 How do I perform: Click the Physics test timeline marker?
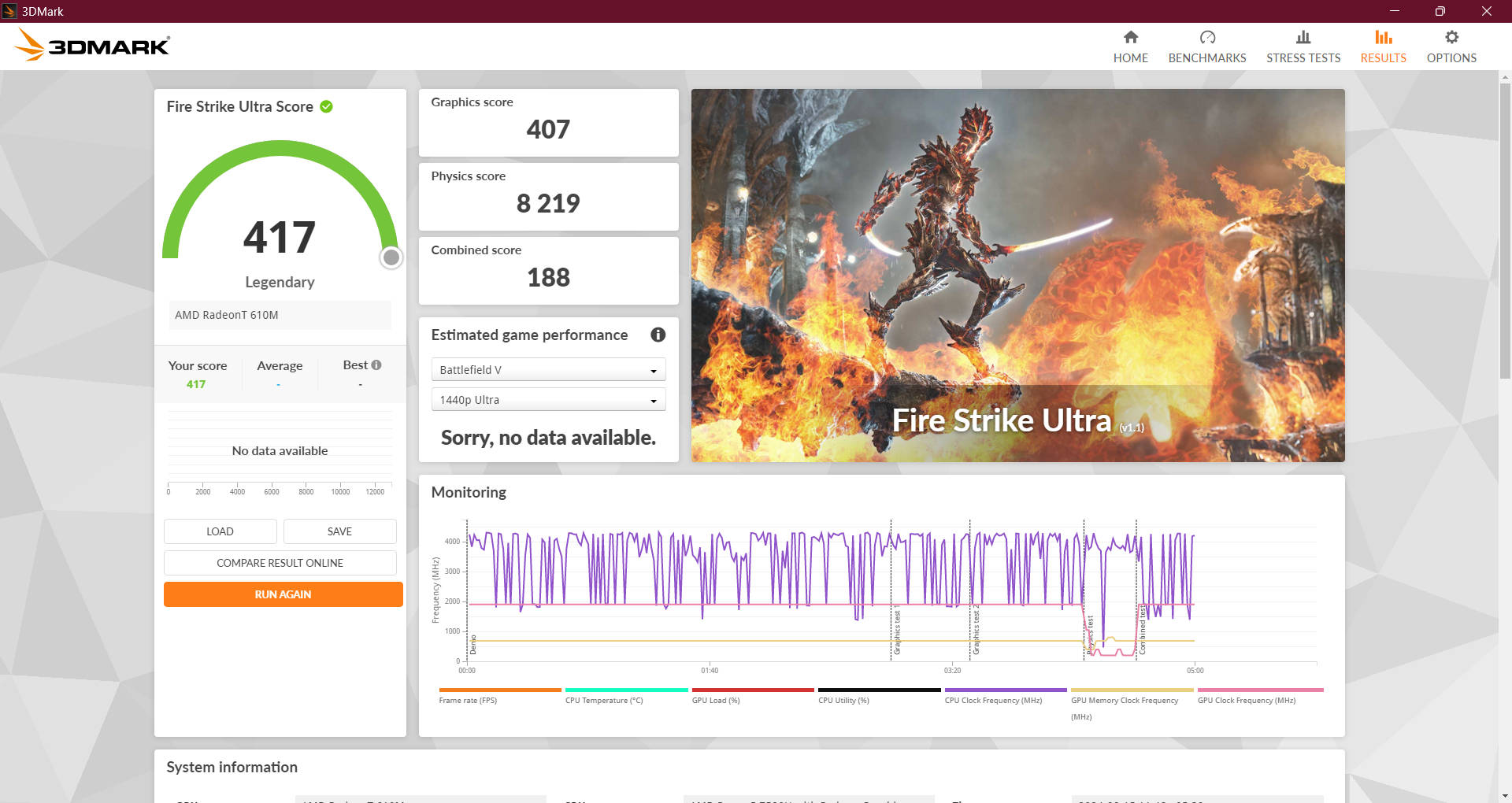click(x=1090, y=635)
